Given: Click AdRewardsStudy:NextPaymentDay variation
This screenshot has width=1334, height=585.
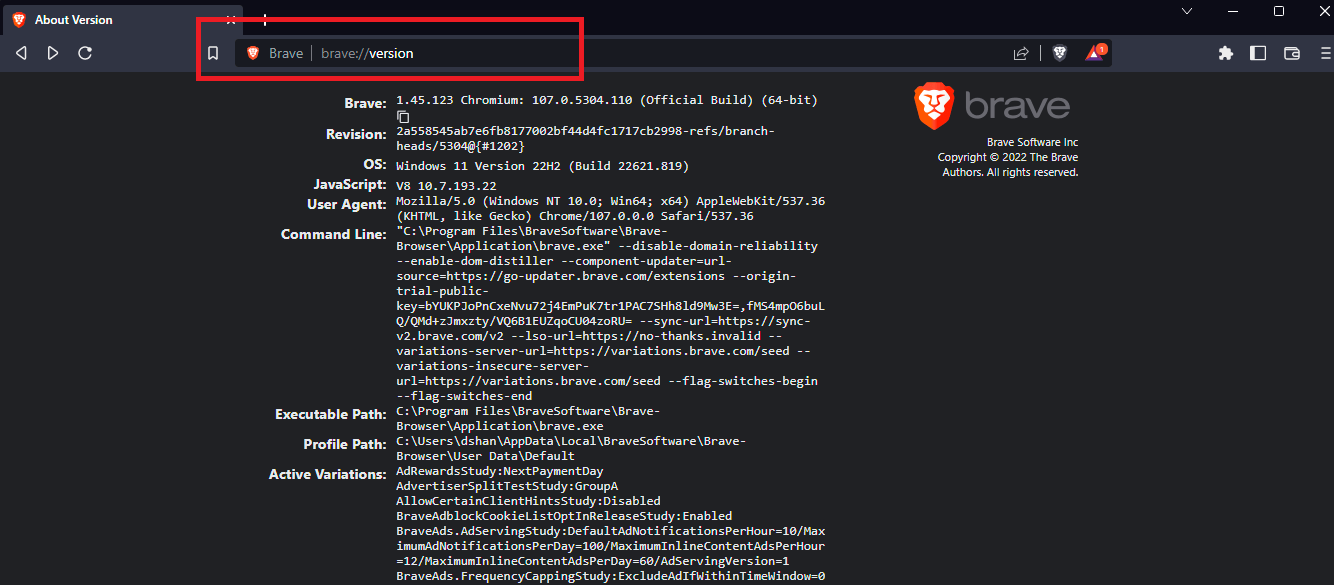Looking at the screenshot, I should (x=500, y=471).
